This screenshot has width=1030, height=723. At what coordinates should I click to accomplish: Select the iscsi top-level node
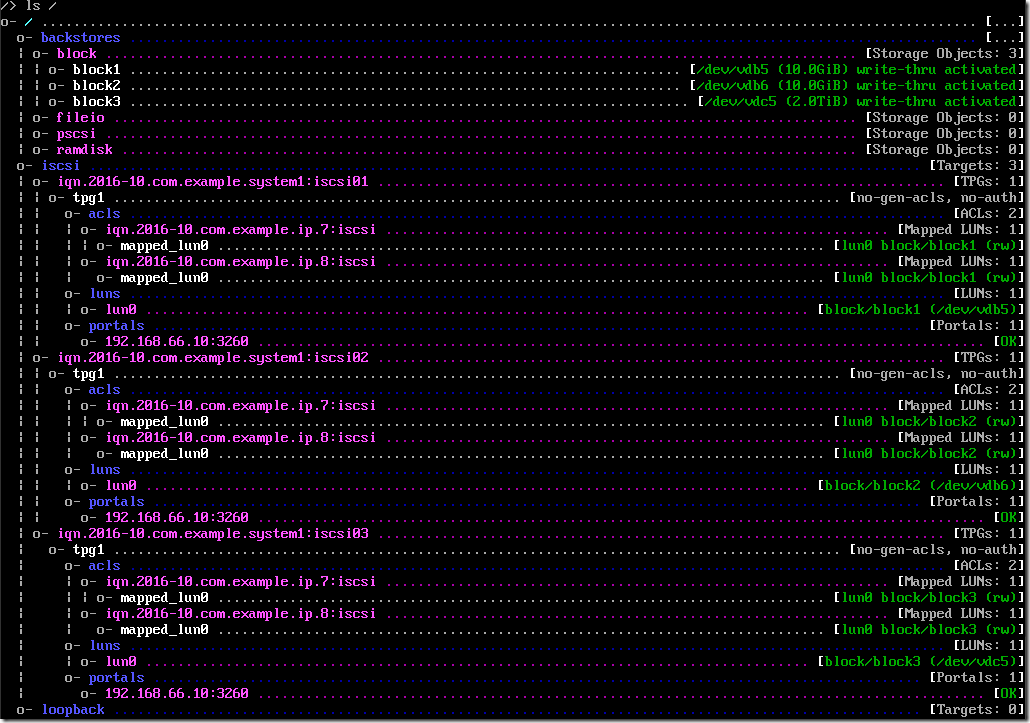(x=60, y=165)
